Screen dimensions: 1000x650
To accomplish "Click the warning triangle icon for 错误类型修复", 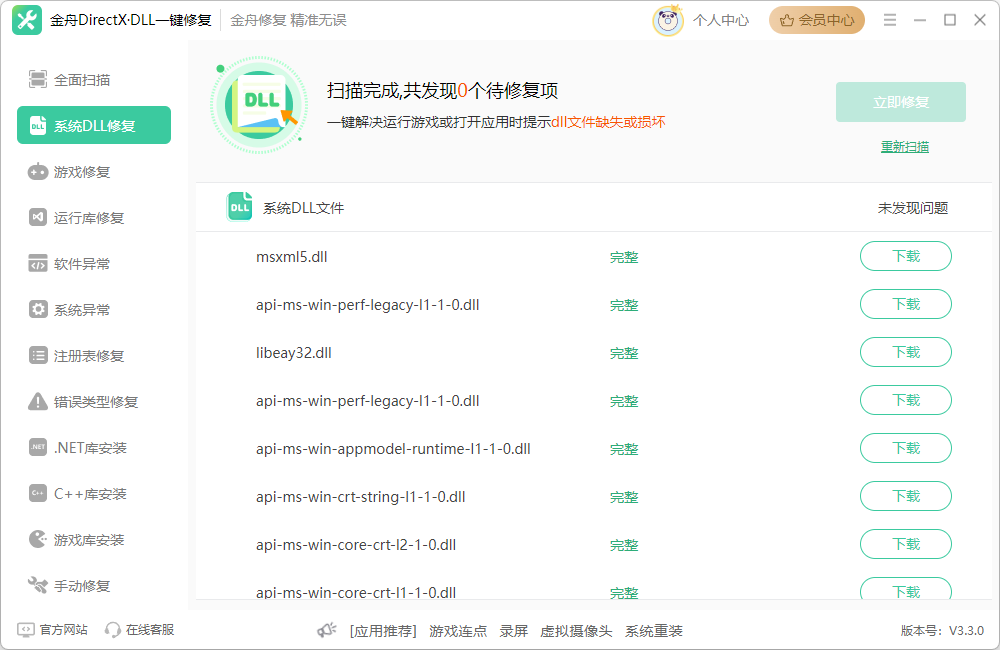I will [38, 401].
